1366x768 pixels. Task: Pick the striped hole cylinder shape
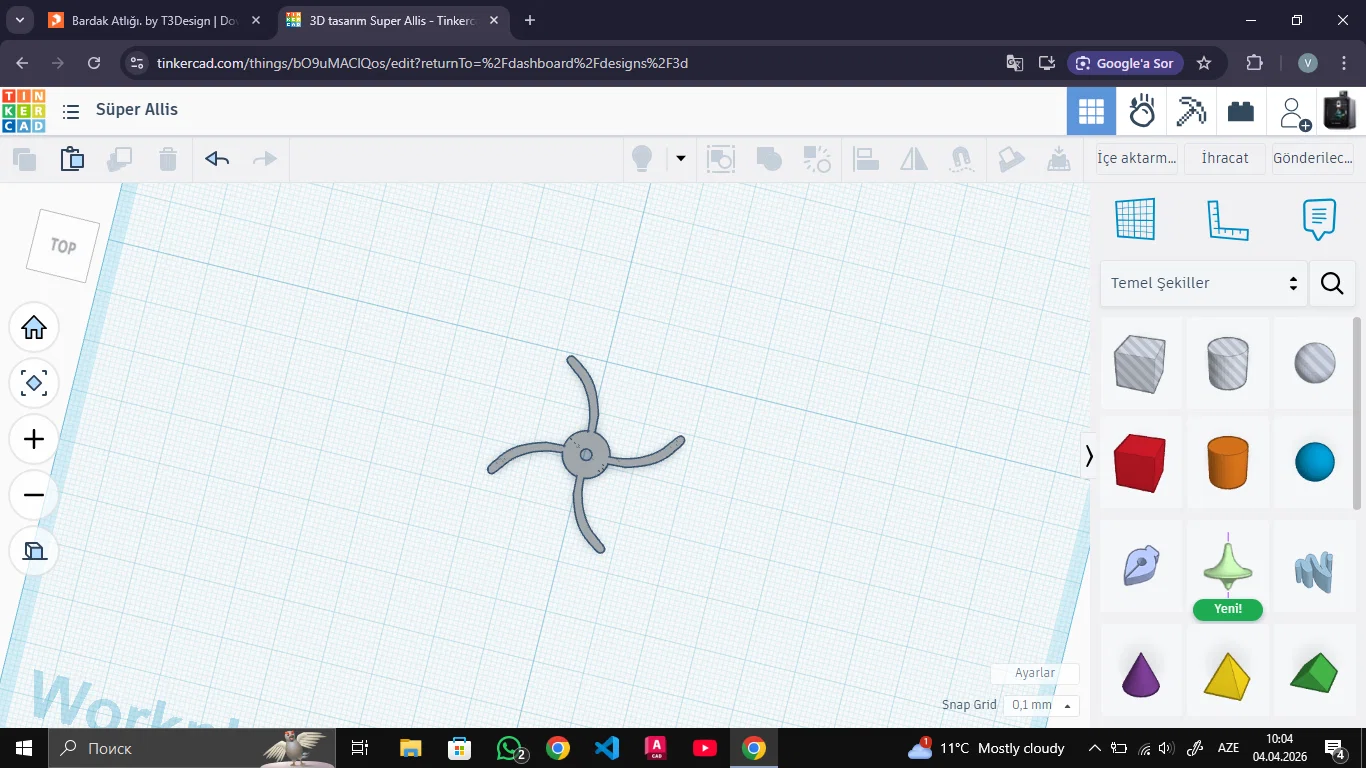[x=1228, y=363]
